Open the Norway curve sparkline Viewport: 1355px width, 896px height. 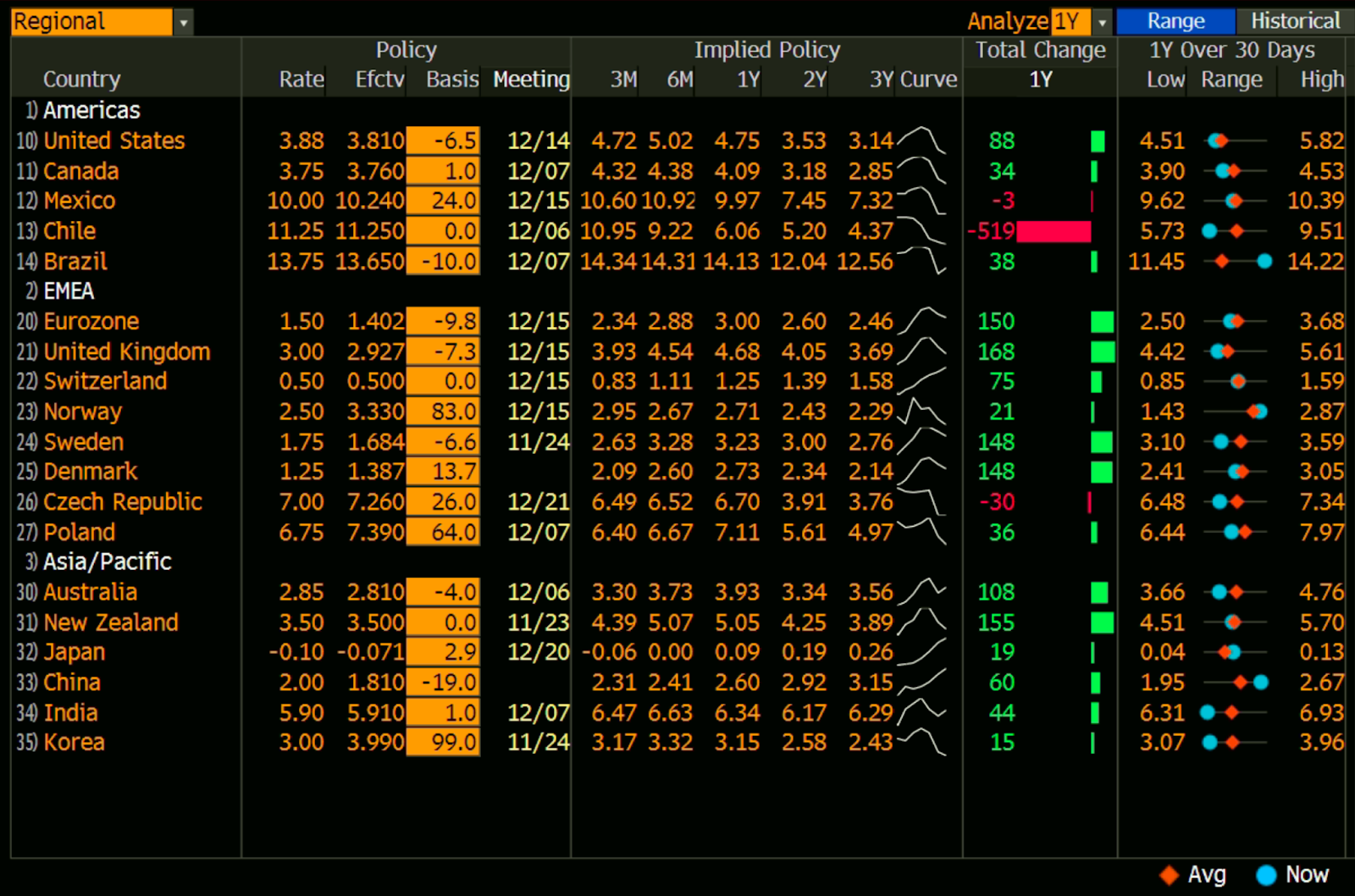coord(921,412)
